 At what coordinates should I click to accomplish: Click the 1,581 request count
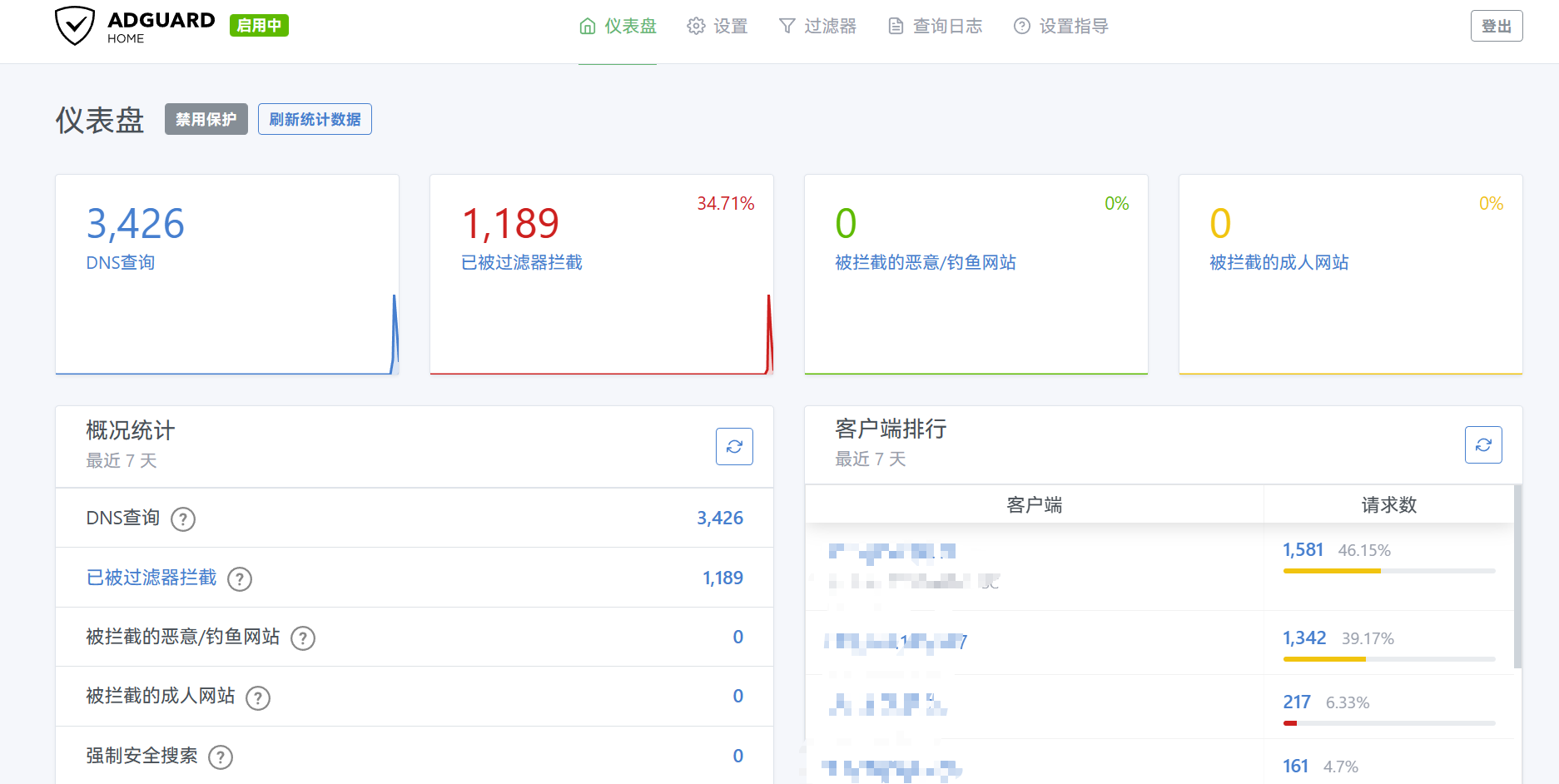[x=1303, y=549]
